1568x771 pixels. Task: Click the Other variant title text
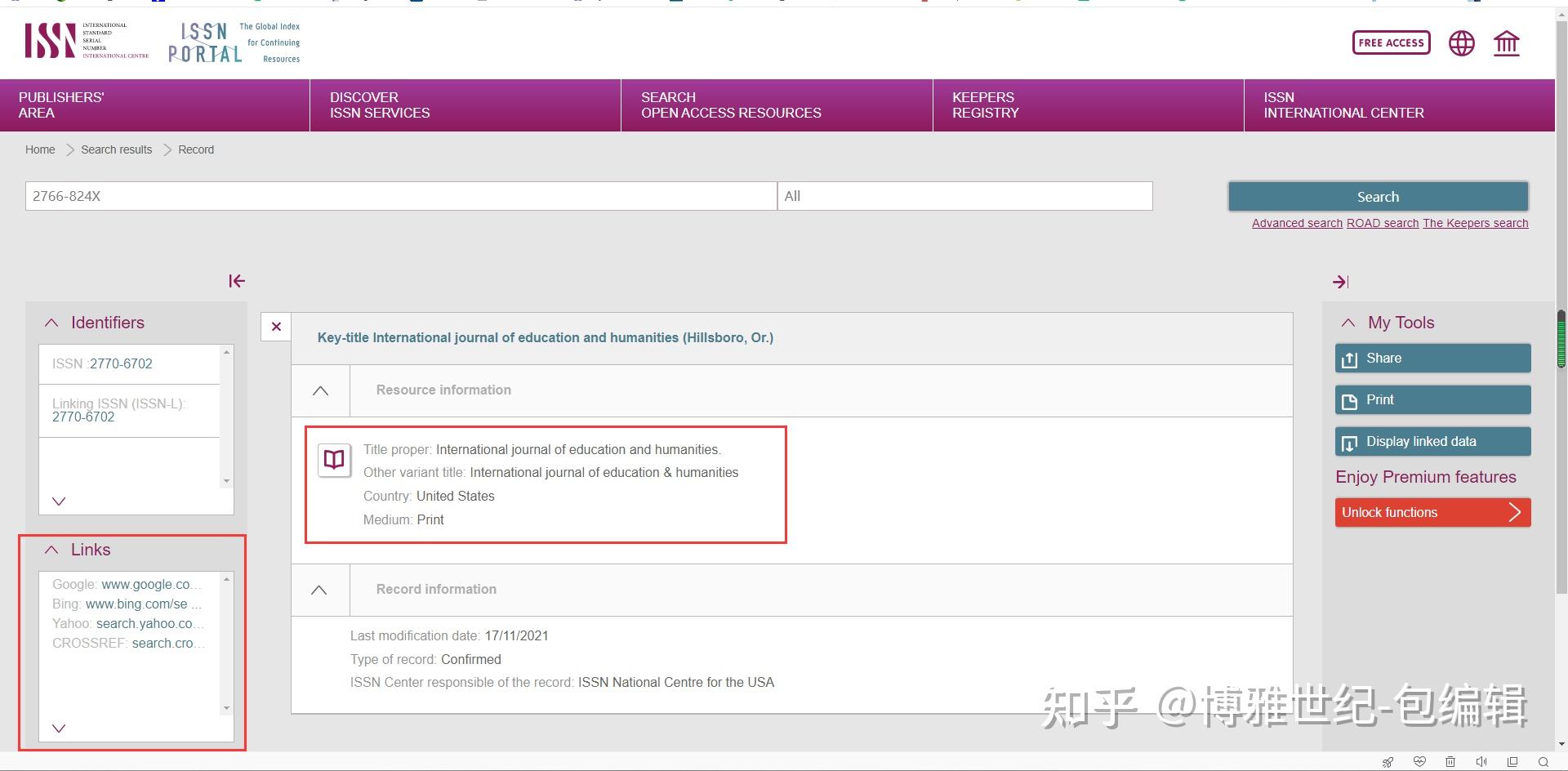point(550,472)
